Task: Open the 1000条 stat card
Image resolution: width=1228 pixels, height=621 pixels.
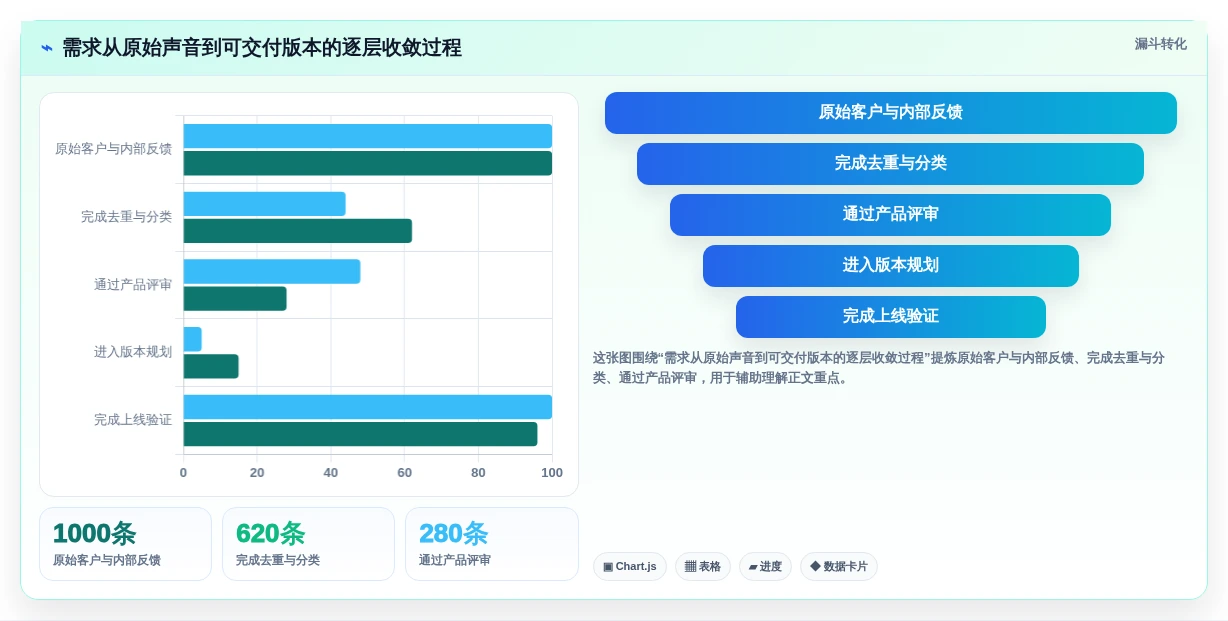Action: click(125, 544)
